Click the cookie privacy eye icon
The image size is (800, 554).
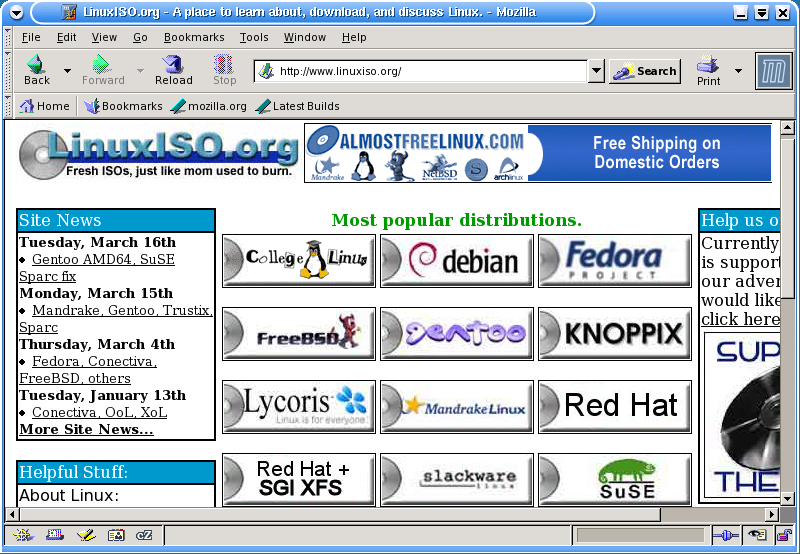click(x=757, y=535)
